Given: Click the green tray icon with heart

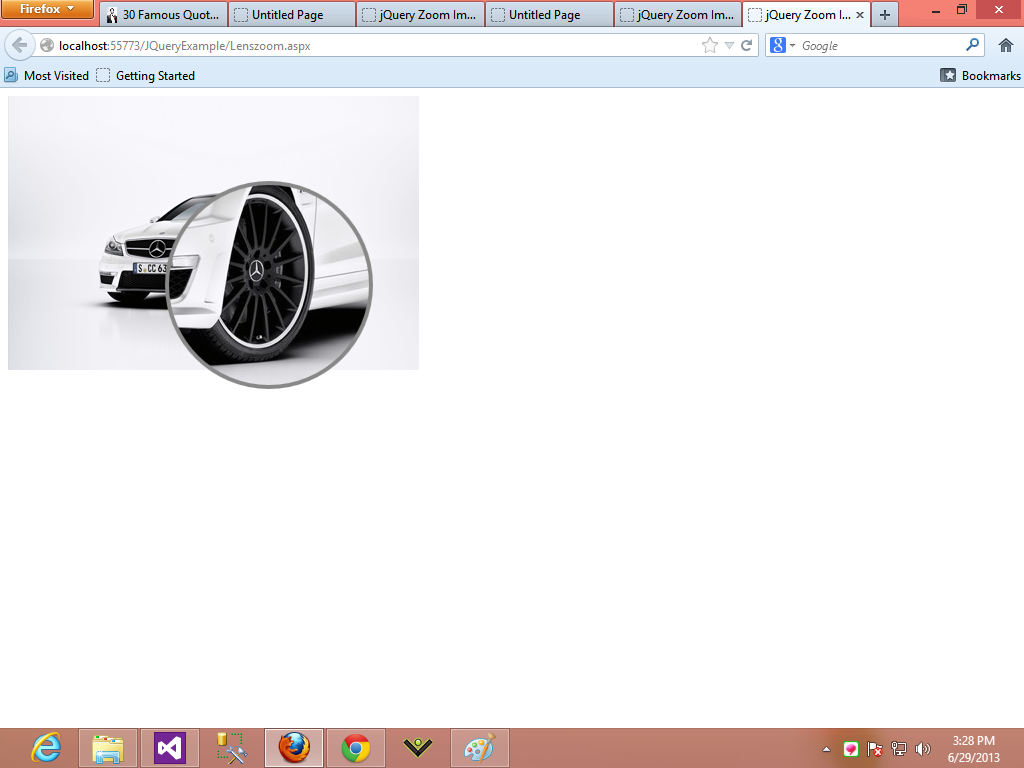Looking at the screenshot, I should tap(850, 749).
